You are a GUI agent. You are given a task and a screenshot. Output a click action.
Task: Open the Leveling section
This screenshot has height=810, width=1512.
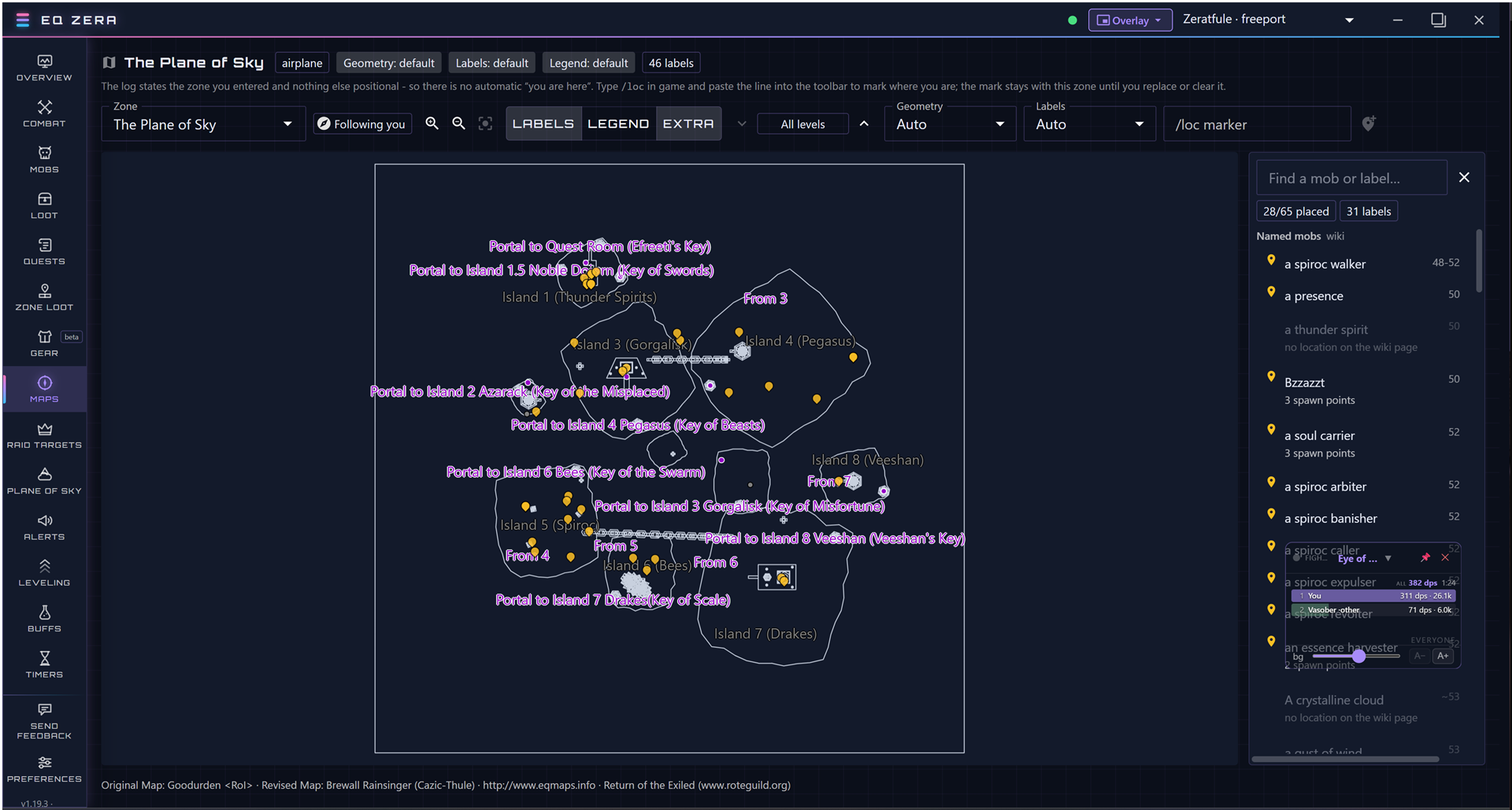tap(44, 573)
